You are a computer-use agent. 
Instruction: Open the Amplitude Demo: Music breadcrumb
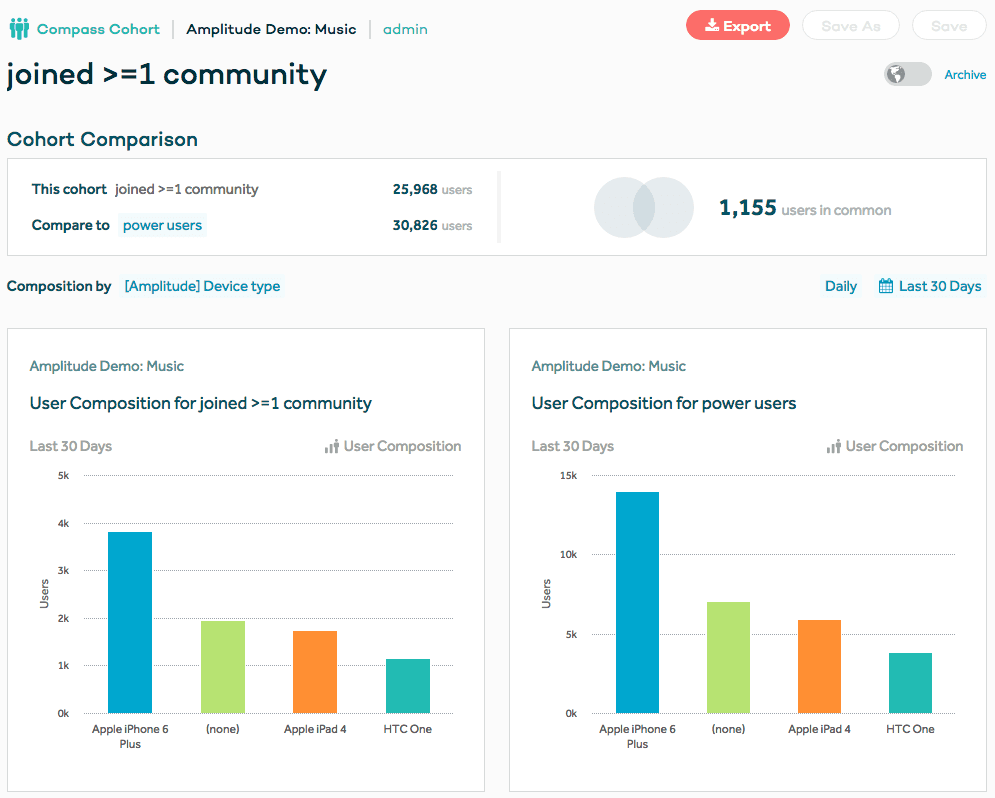tap(271, 29)
